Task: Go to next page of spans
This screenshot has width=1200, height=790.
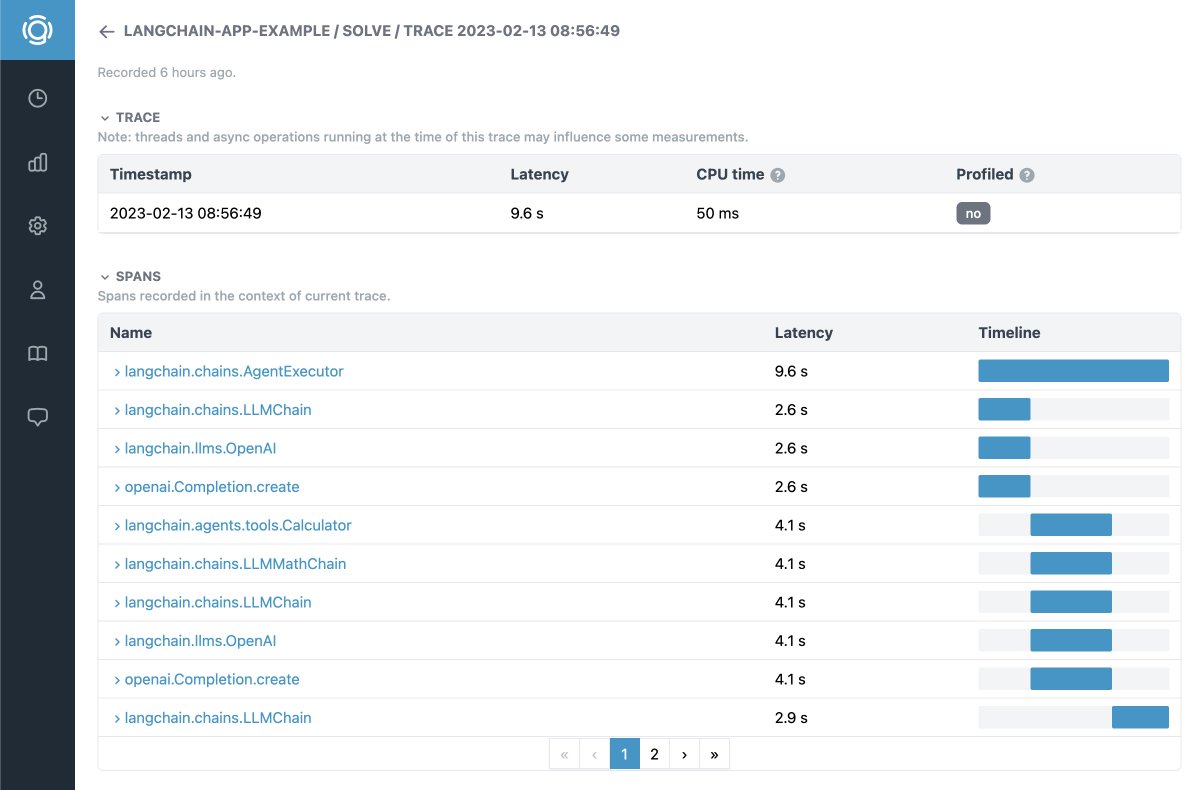Action: pos(684,754)
